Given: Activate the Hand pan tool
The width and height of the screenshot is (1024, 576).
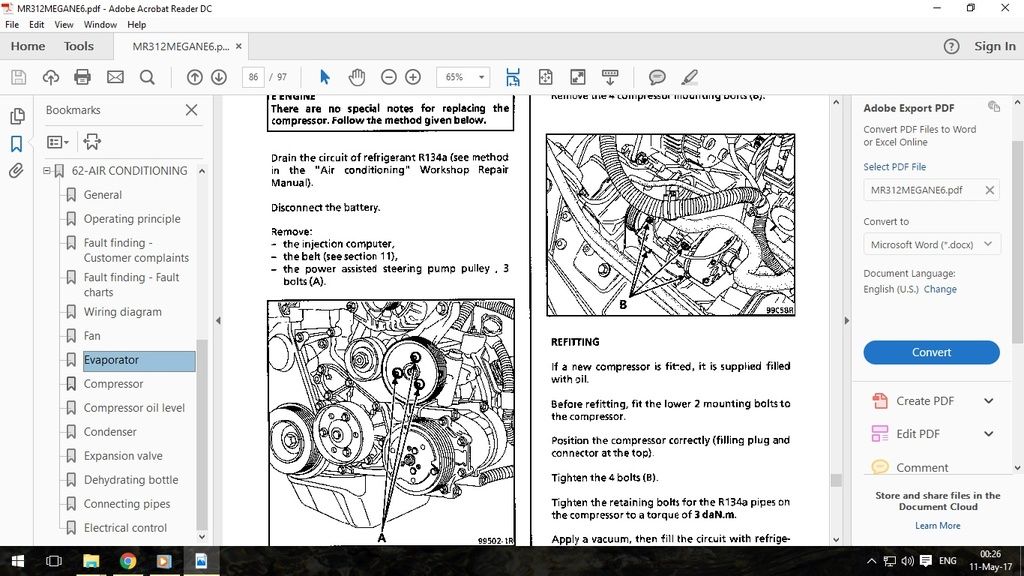Looking at the screenshot, I should click(357, 77).
